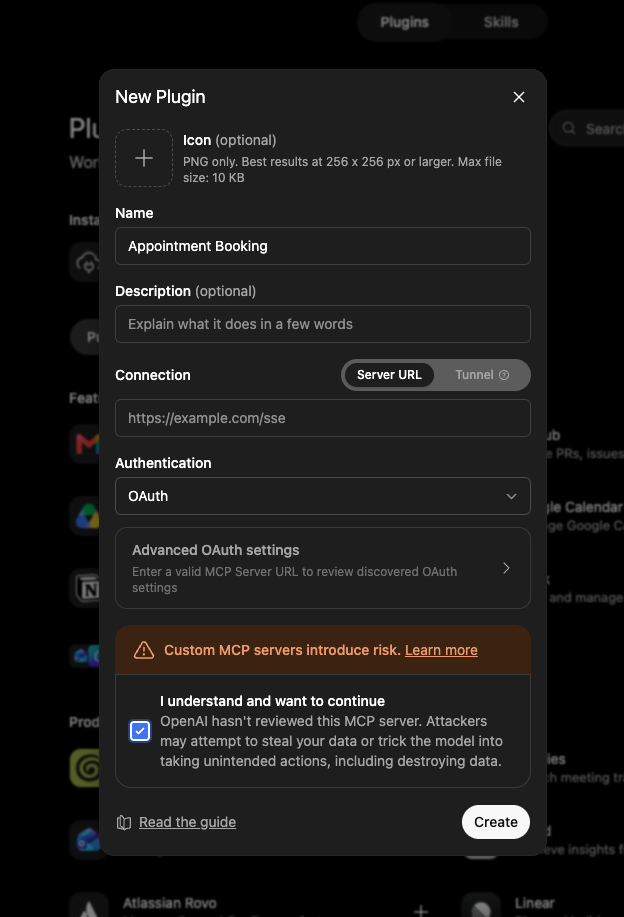Click the Atlassian Rovo plugin icon
This screenshot has width=624, height=917.
89,905
